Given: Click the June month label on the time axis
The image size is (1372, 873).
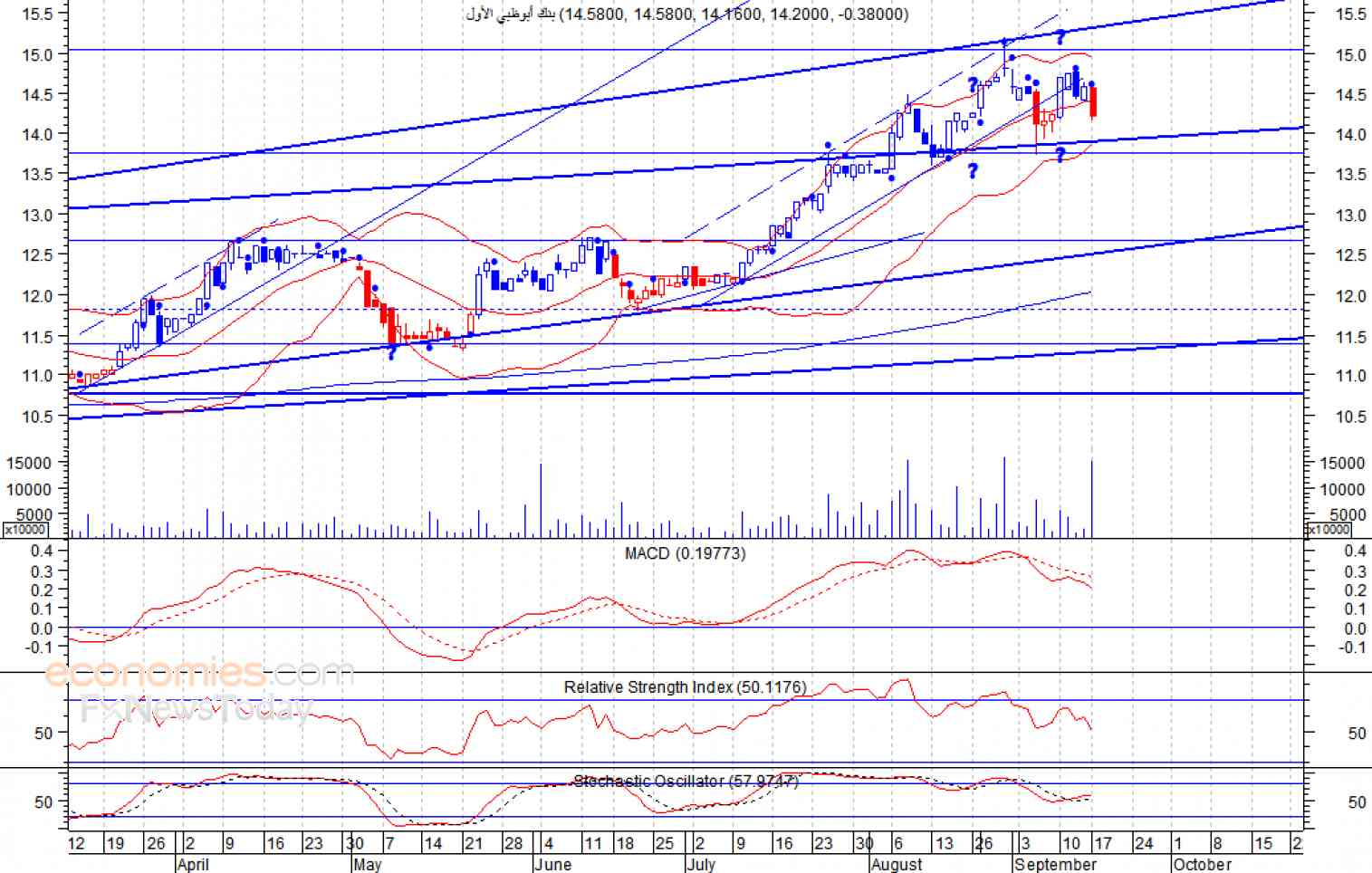Looking at the screenshot, I should [553, 865].
